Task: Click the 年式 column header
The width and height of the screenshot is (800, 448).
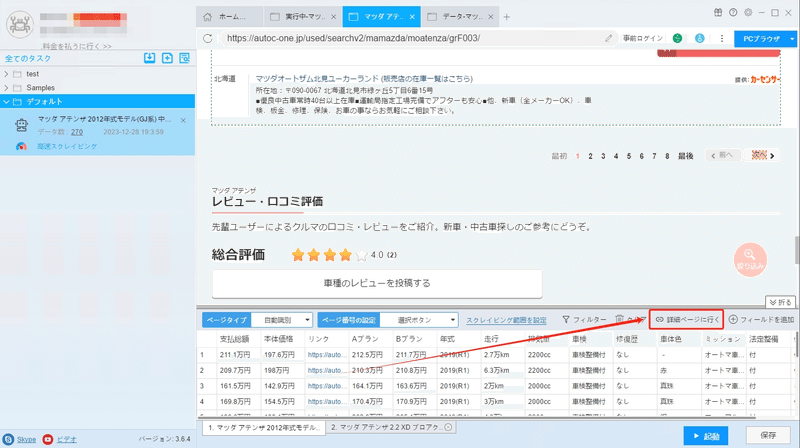Action: point(447,339)
